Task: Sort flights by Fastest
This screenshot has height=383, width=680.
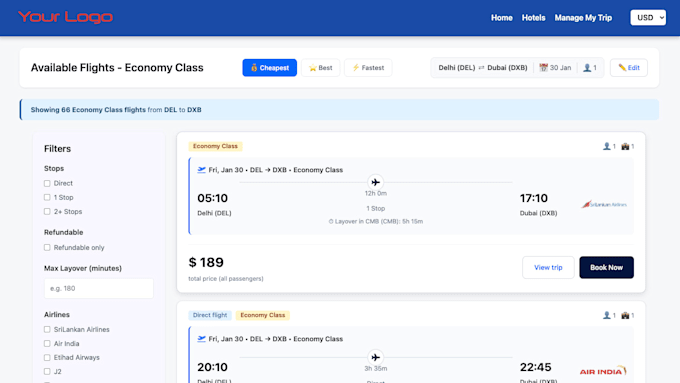Action: click(368, 68)
